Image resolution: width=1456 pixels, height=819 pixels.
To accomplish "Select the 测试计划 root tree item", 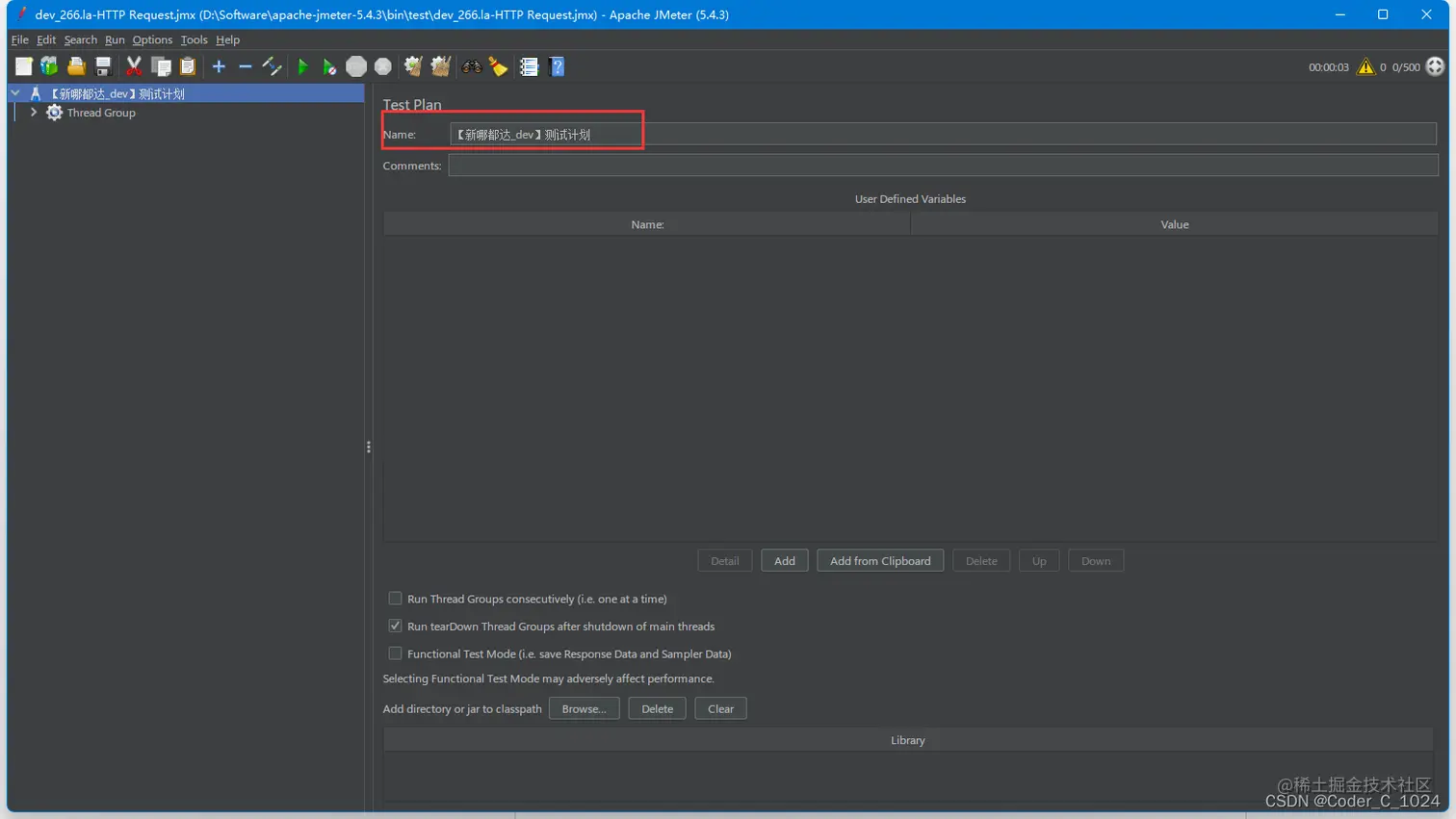I will click(x=117, y=93).
